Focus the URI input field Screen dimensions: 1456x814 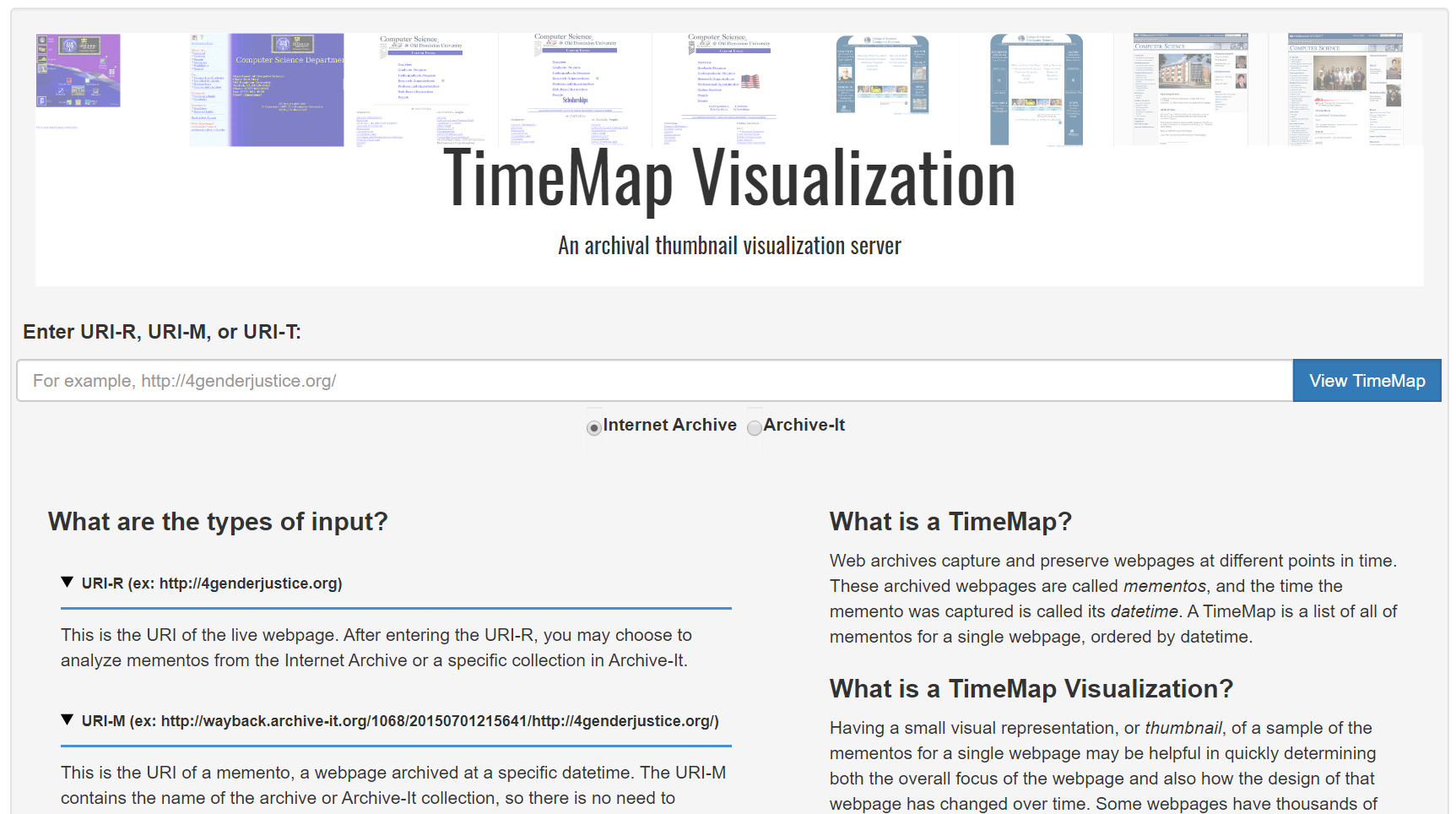click(x=655, y=381)
